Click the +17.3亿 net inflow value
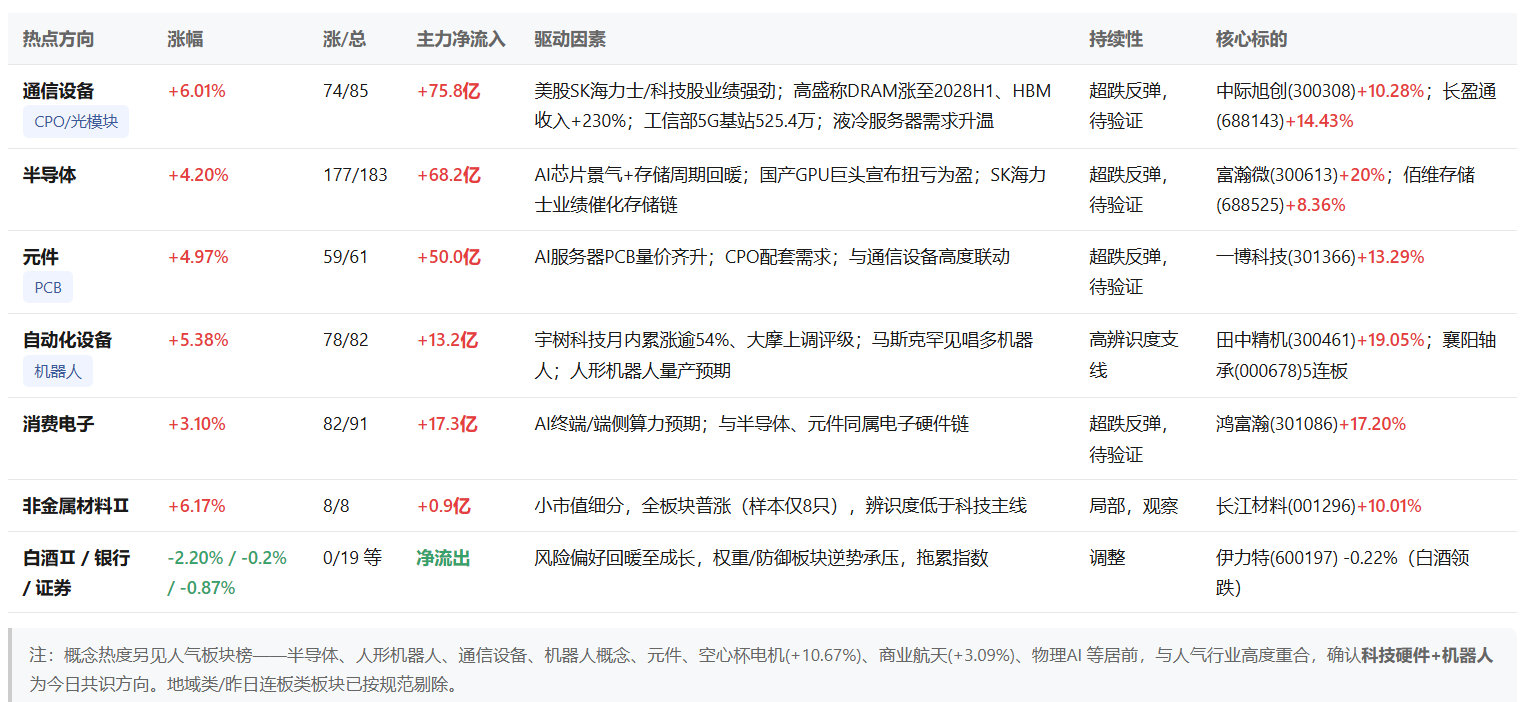This screenshot has height=702, width=1536. [448, 424]
